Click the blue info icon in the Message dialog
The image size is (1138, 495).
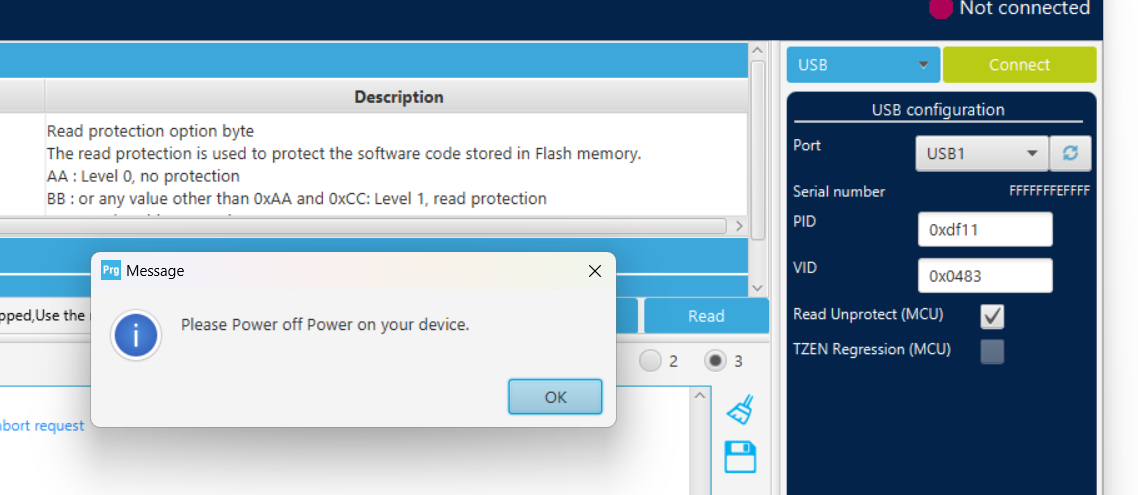(x=137, y=335)
